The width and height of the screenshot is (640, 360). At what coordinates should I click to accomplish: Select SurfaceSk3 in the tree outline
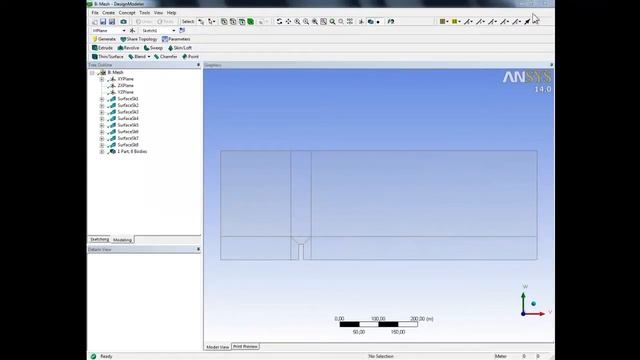click(x=128, y=112)
